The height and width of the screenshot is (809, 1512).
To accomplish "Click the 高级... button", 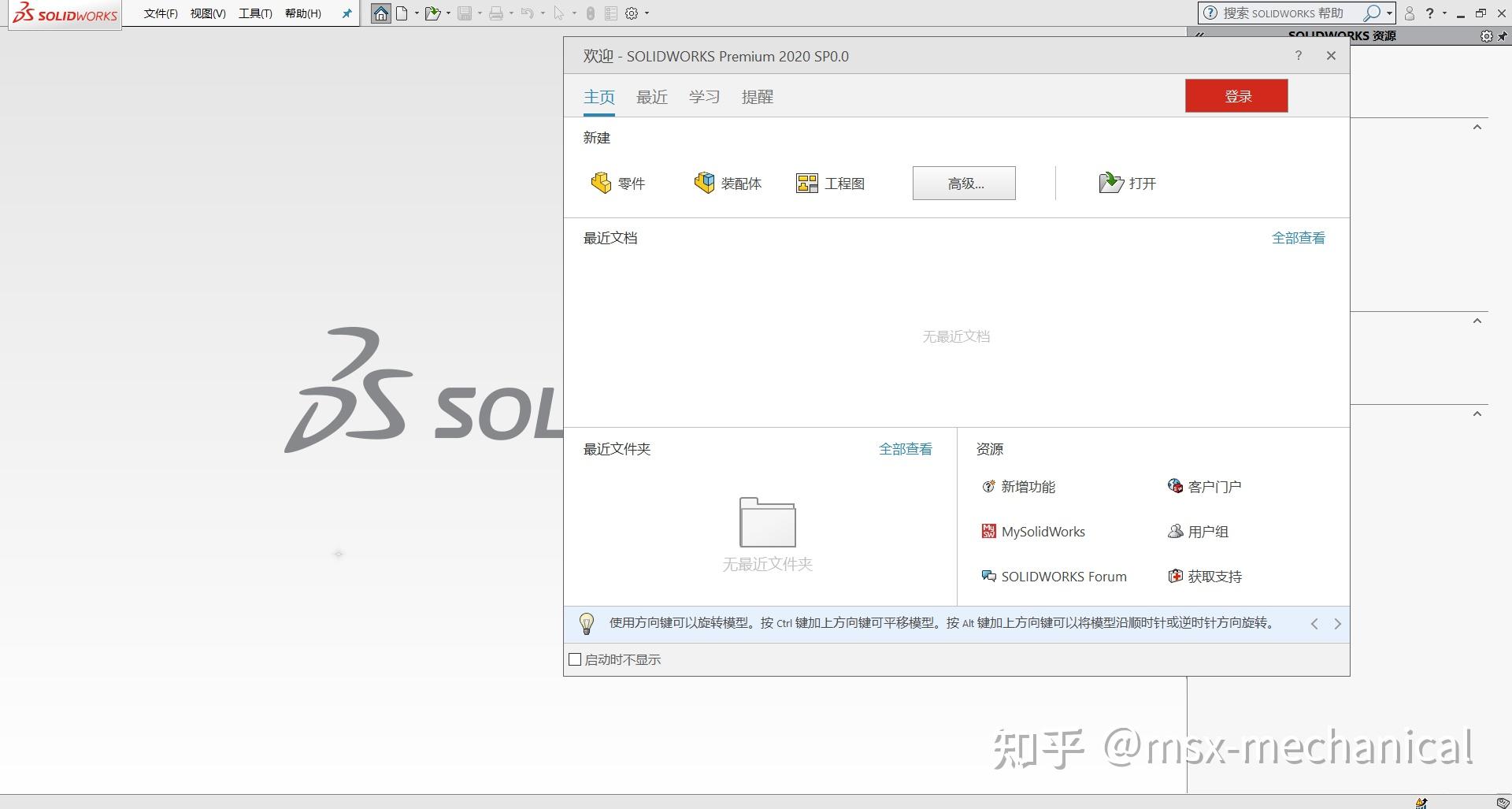I will (x=964, y=183).
